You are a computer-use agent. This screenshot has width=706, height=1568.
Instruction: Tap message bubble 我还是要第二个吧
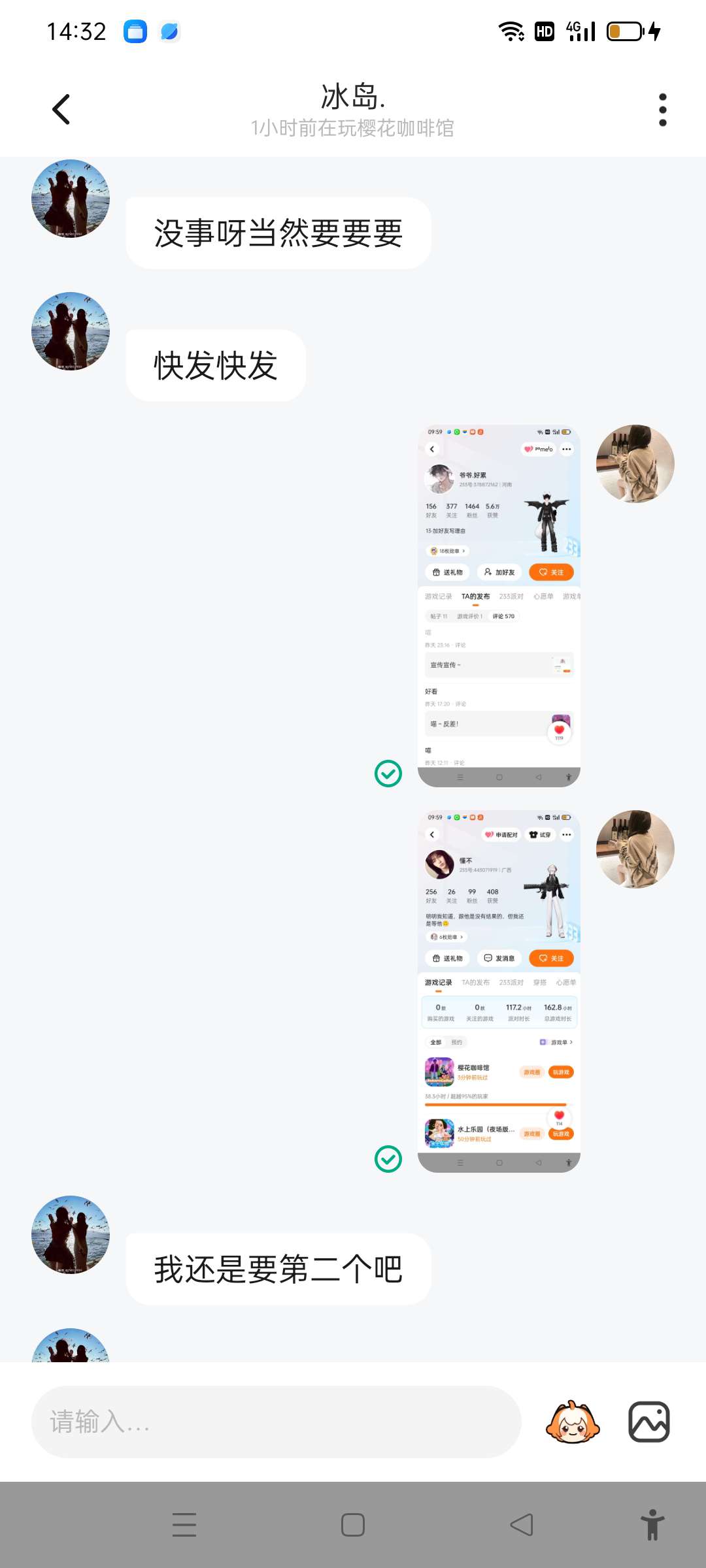(278, 1269)
